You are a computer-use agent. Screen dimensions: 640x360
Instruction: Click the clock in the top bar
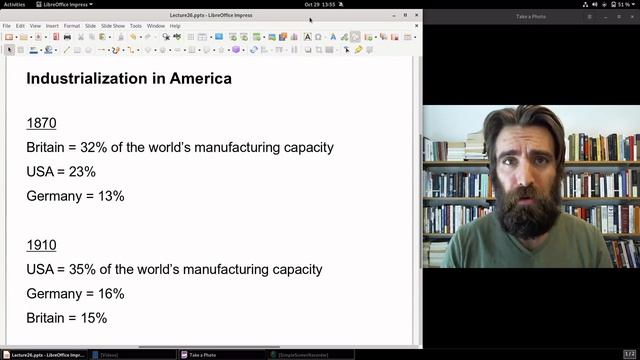pos(320,4)
